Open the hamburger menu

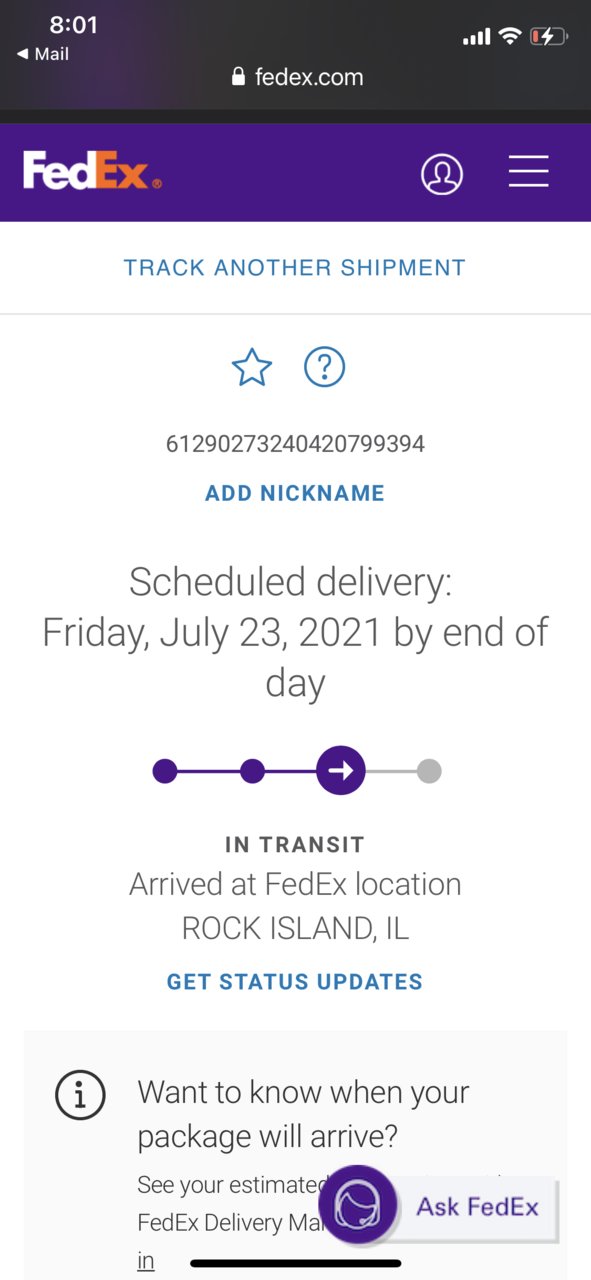pyautogui.click(x=528, y=171)
